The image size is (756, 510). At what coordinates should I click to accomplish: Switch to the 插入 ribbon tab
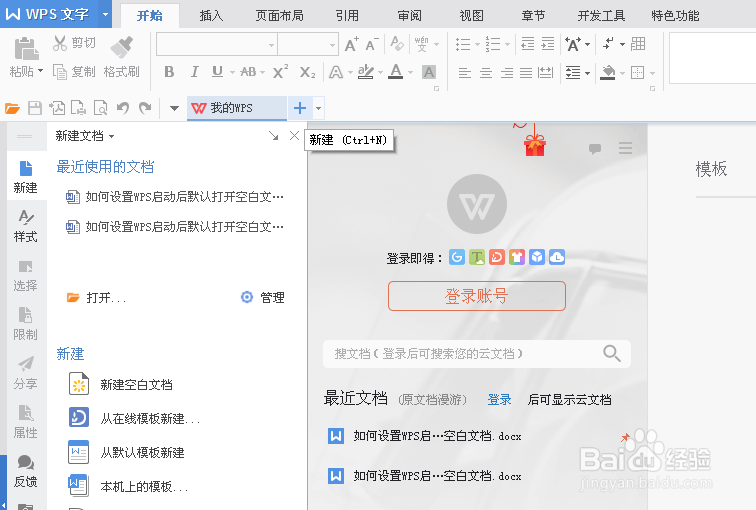(x=211, y=16)
